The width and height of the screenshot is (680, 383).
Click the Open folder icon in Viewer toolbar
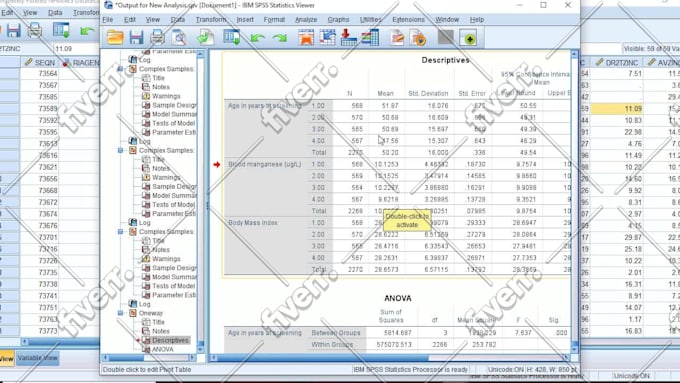coord(115,38)
